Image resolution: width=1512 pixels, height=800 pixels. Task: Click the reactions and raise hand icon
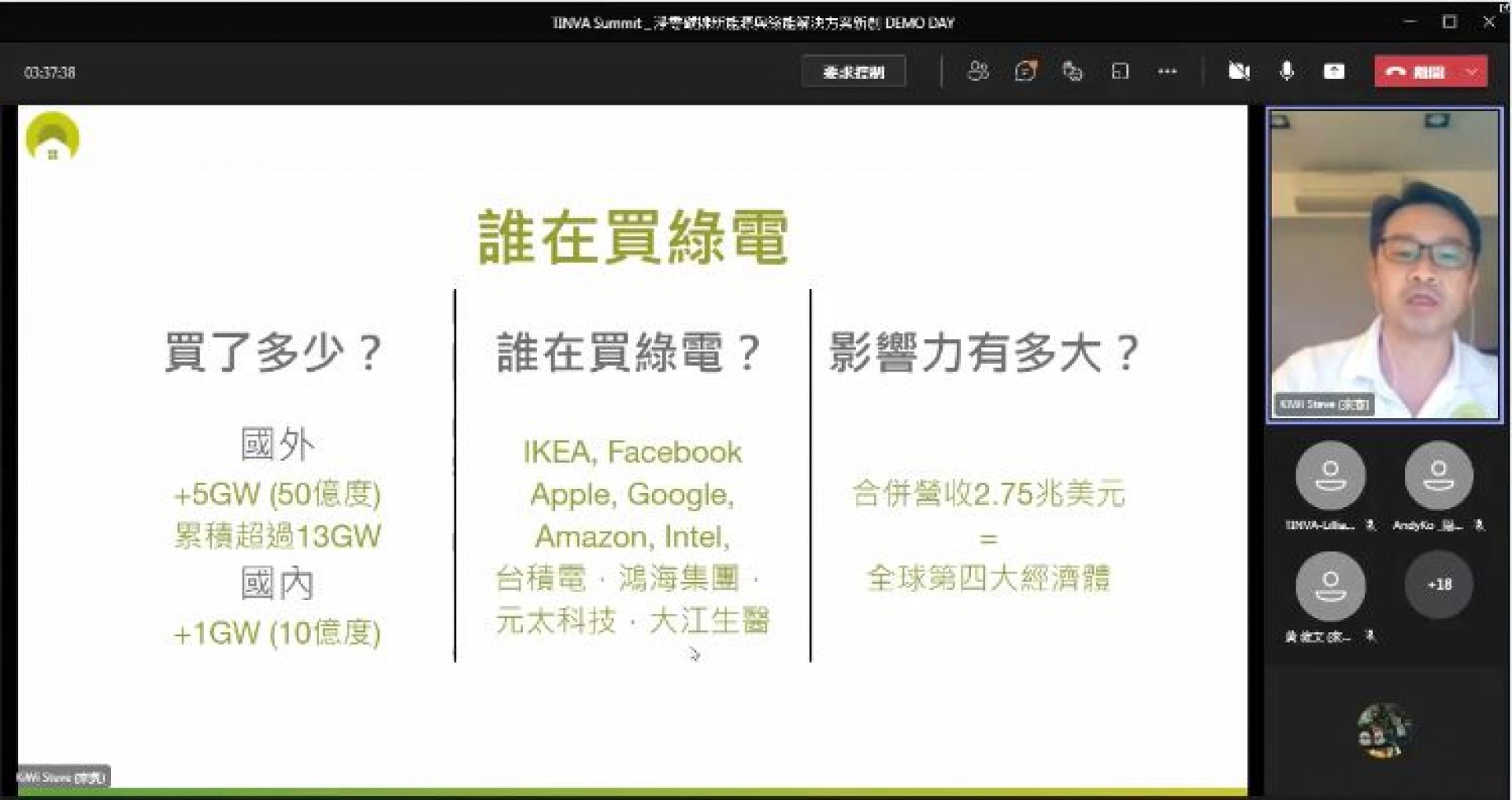click(1072, 72)
